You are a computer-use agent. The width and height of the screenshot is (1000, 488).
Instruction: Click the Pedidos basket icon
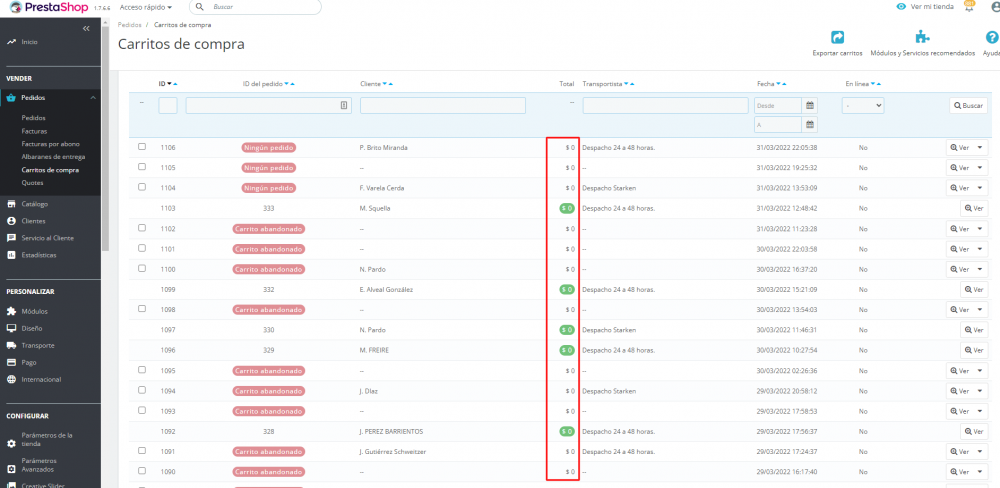click(11, 98)
